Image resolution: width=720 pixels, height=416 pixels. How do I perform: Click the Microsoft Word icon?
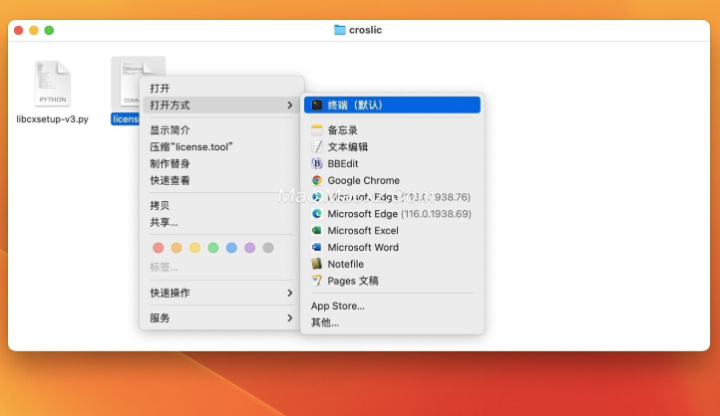317,247
